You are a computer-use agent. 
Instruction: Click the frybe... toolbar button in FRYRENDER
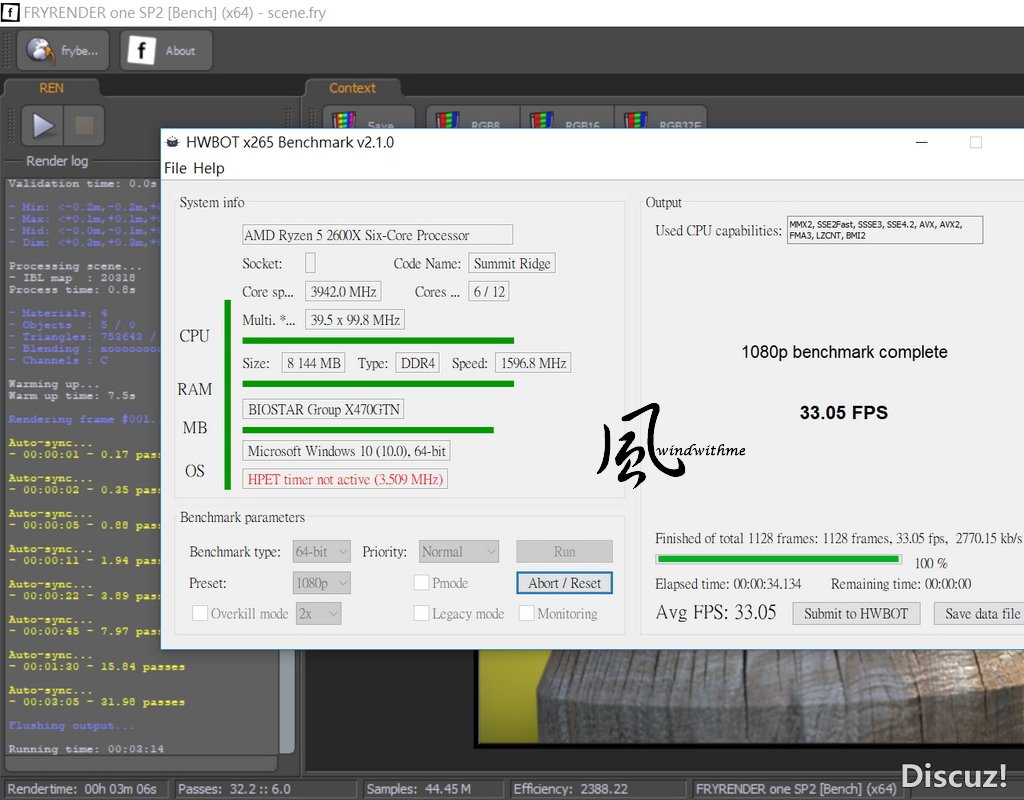coord(63,50)
